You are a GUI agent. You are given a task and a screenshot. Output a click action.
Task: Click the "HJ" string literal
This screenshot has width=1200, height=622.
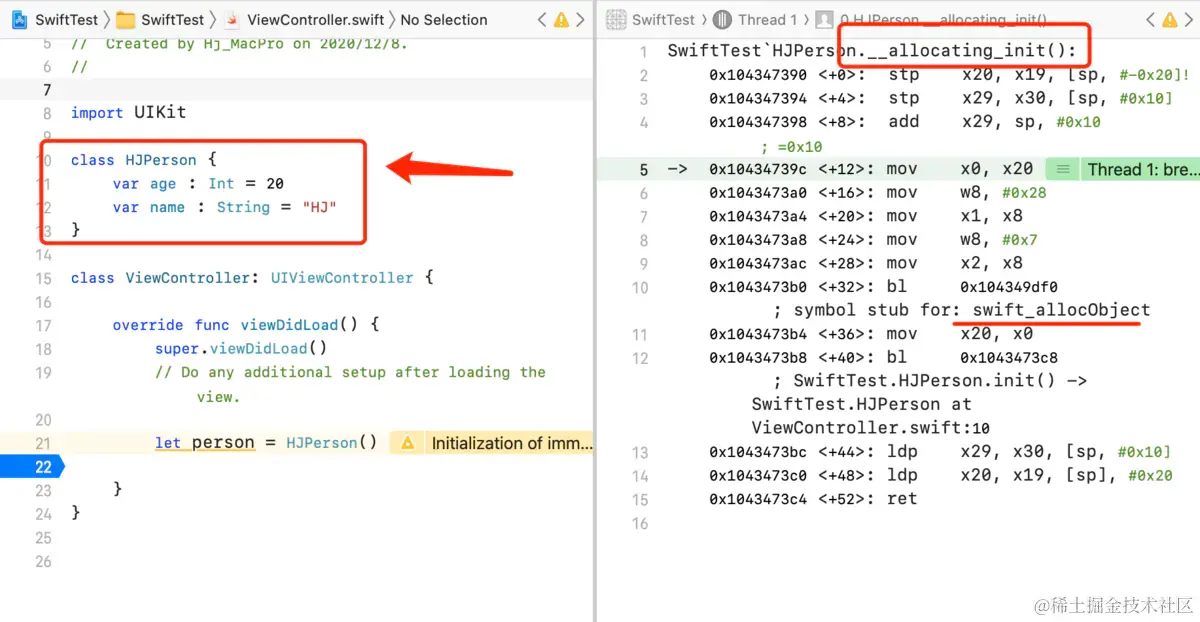319,207
